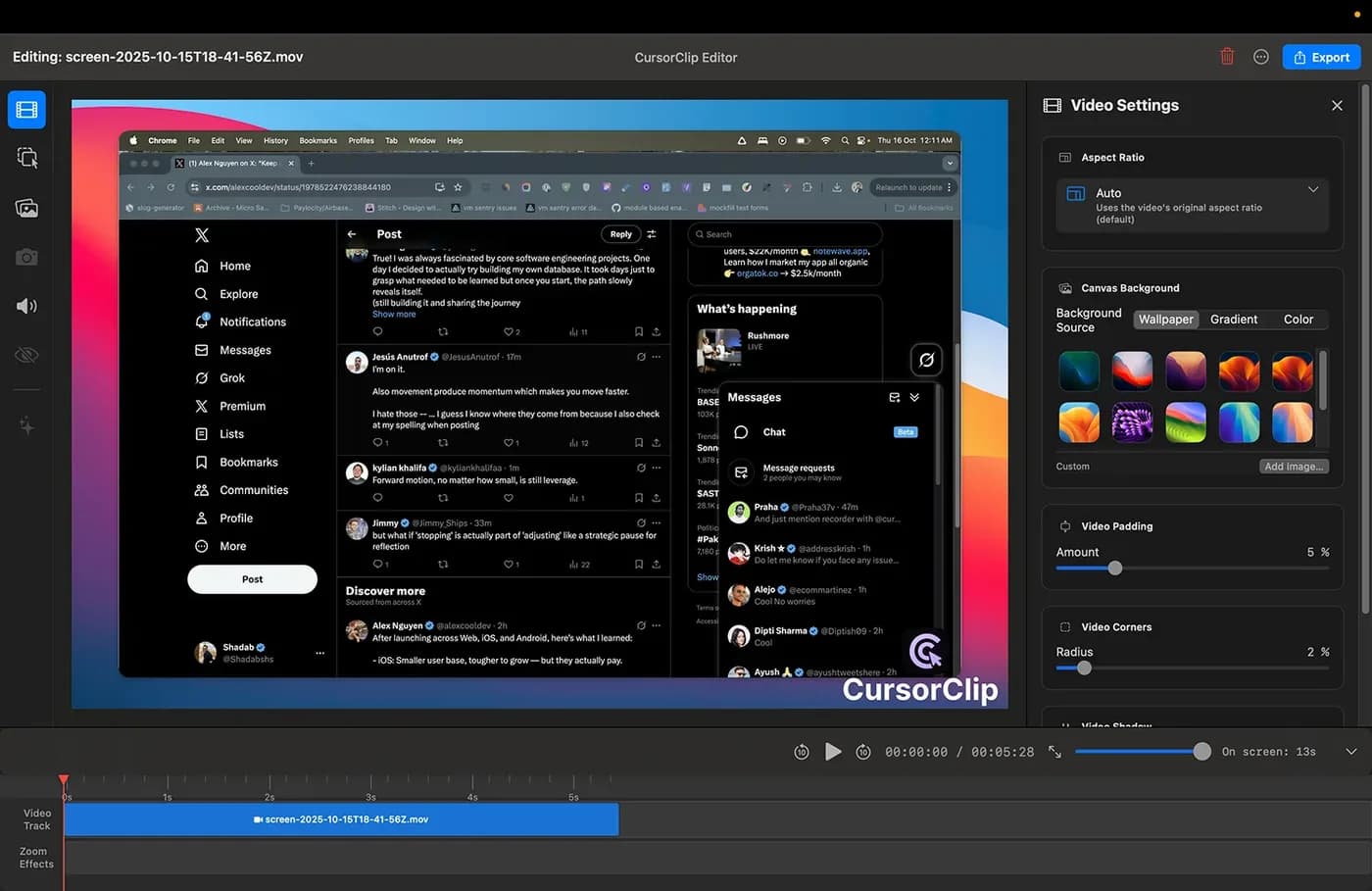Click the Canvas Background section icon
Screen dimensions: 1372x891
1065,288
